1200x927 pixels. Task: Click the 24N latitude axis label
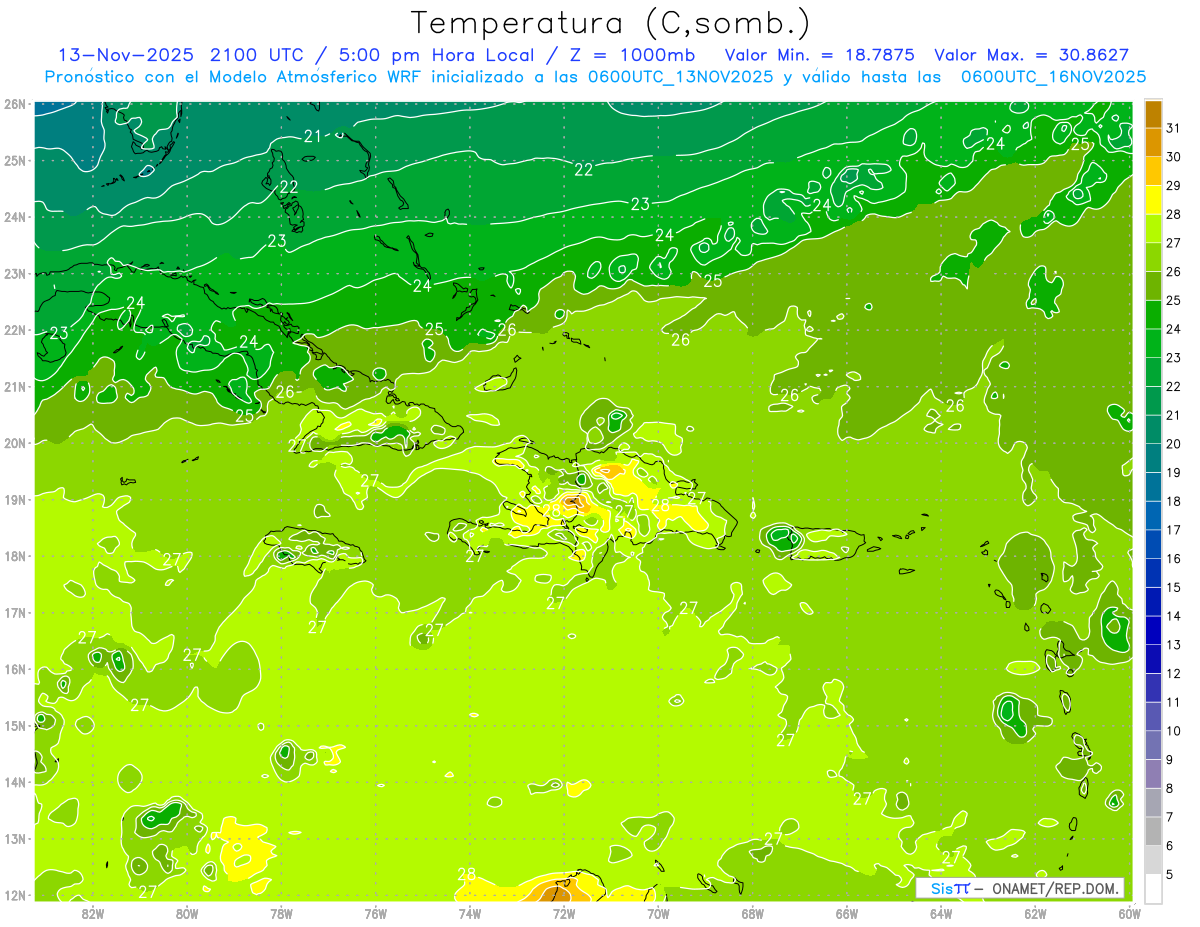pyautogui.click(x=15, y=217)
